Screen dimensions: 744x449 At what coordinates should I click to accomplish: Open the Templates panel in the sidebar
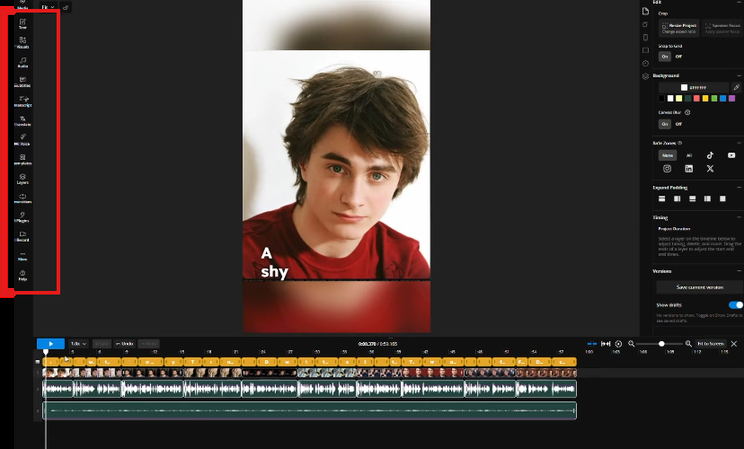22,159
